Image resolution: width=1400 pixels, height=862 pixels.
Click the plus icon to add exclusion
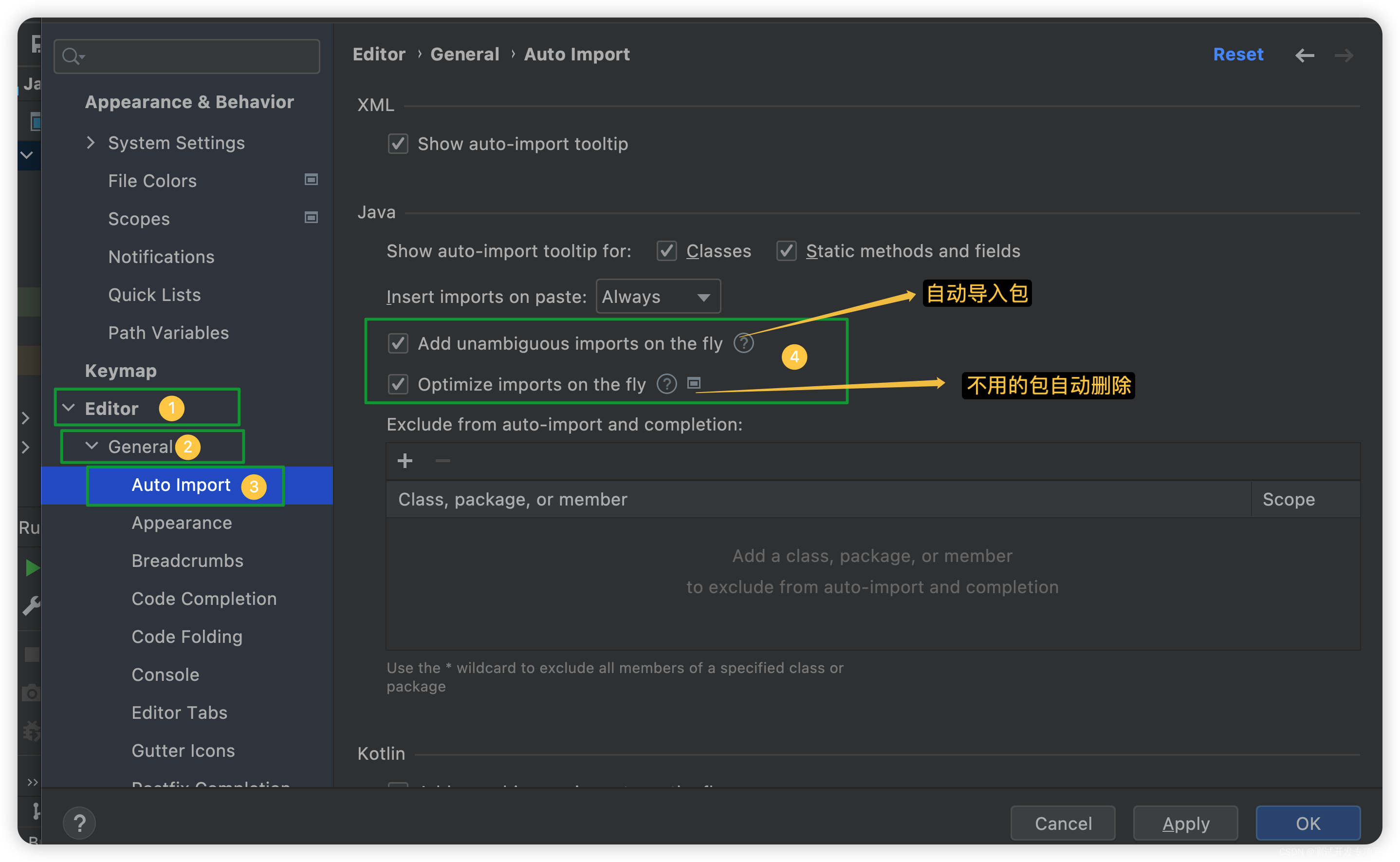pos(405,460)
